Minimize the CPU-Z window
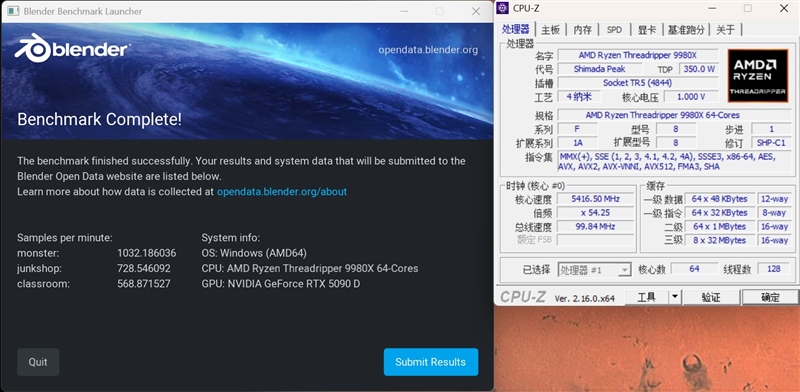Screen dimensions: 800x392 click(712, 8)
